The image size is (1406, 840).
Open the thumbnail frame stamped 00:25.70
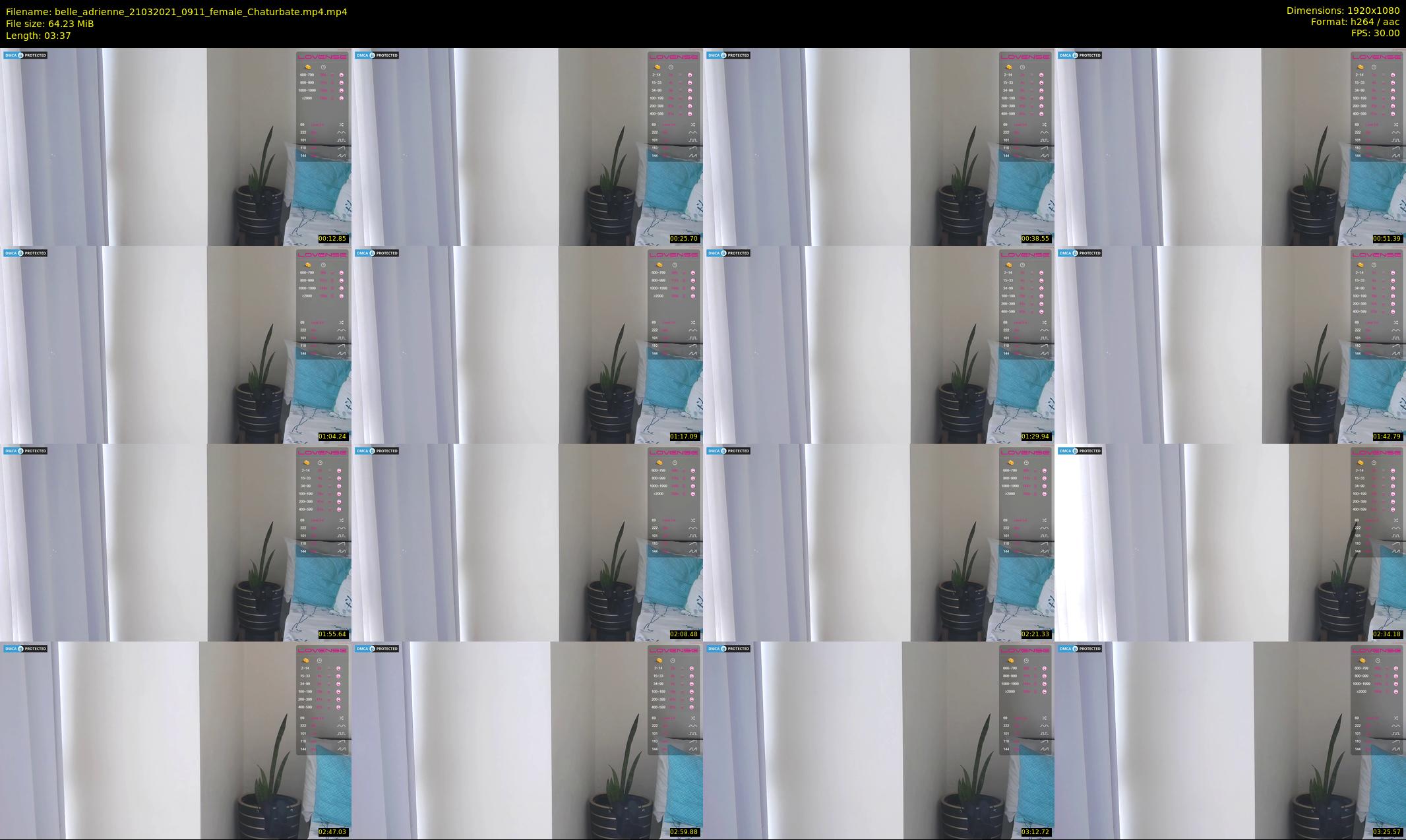coord(527,147)
